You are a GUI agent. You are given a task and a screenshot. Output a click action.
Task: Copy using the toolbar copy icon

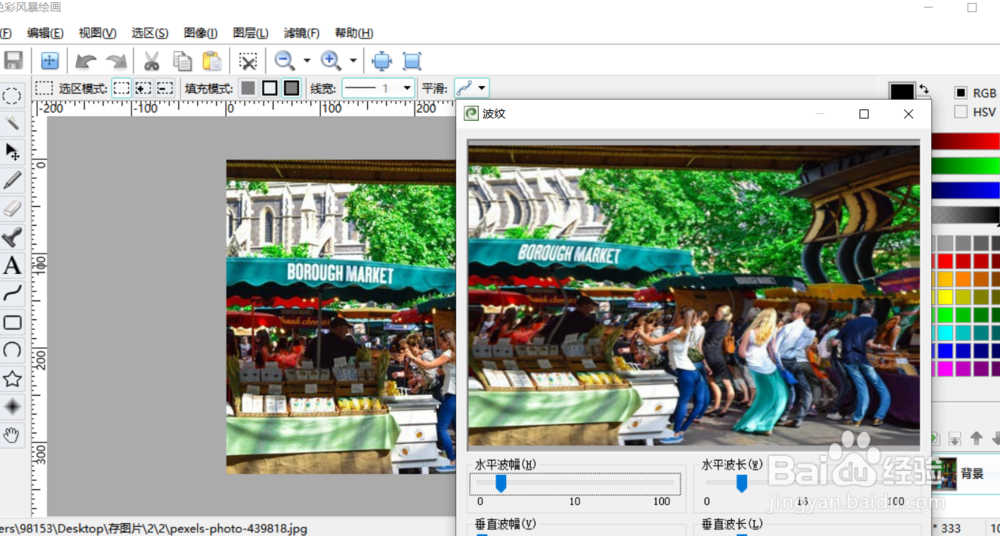click(x=182, y=61)
